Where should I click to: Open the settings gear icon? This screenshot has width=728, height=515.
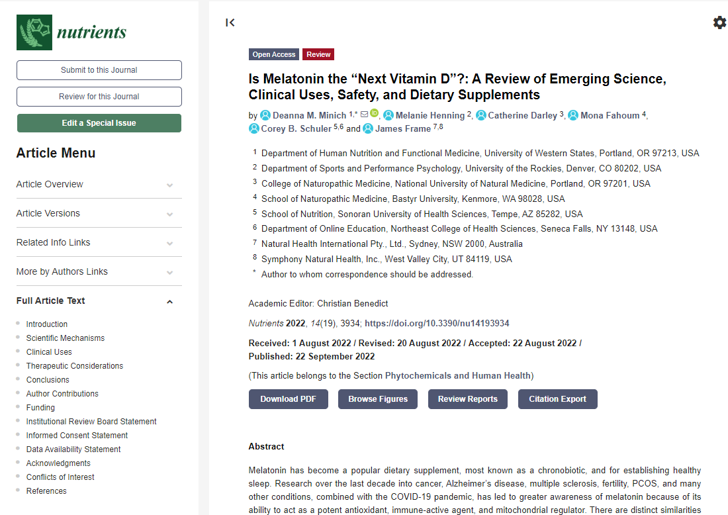point(719,23)
